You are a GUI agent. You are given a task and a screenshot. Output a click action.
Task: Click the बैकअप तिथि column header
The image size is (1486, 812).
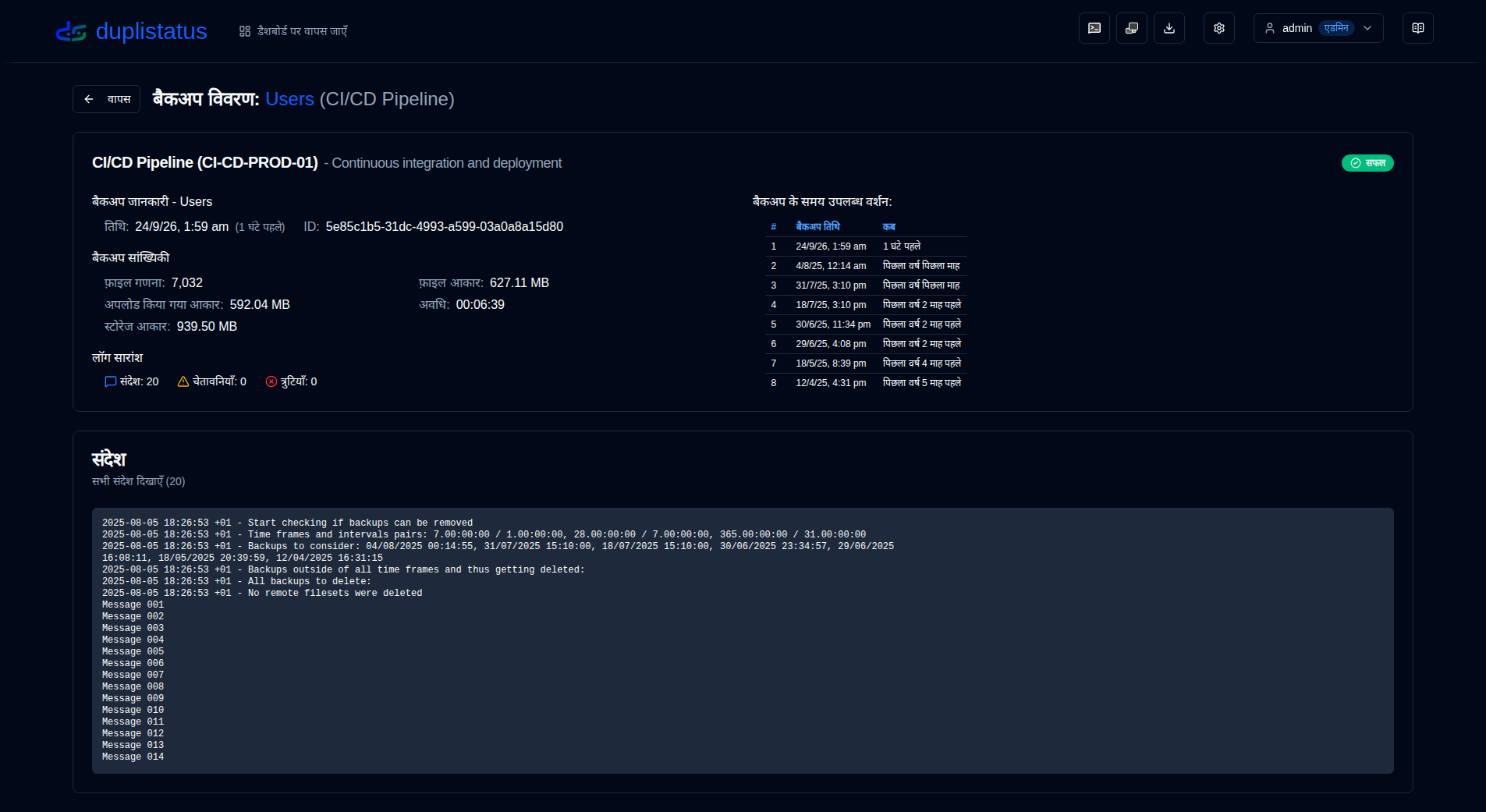tap(817, 226)
